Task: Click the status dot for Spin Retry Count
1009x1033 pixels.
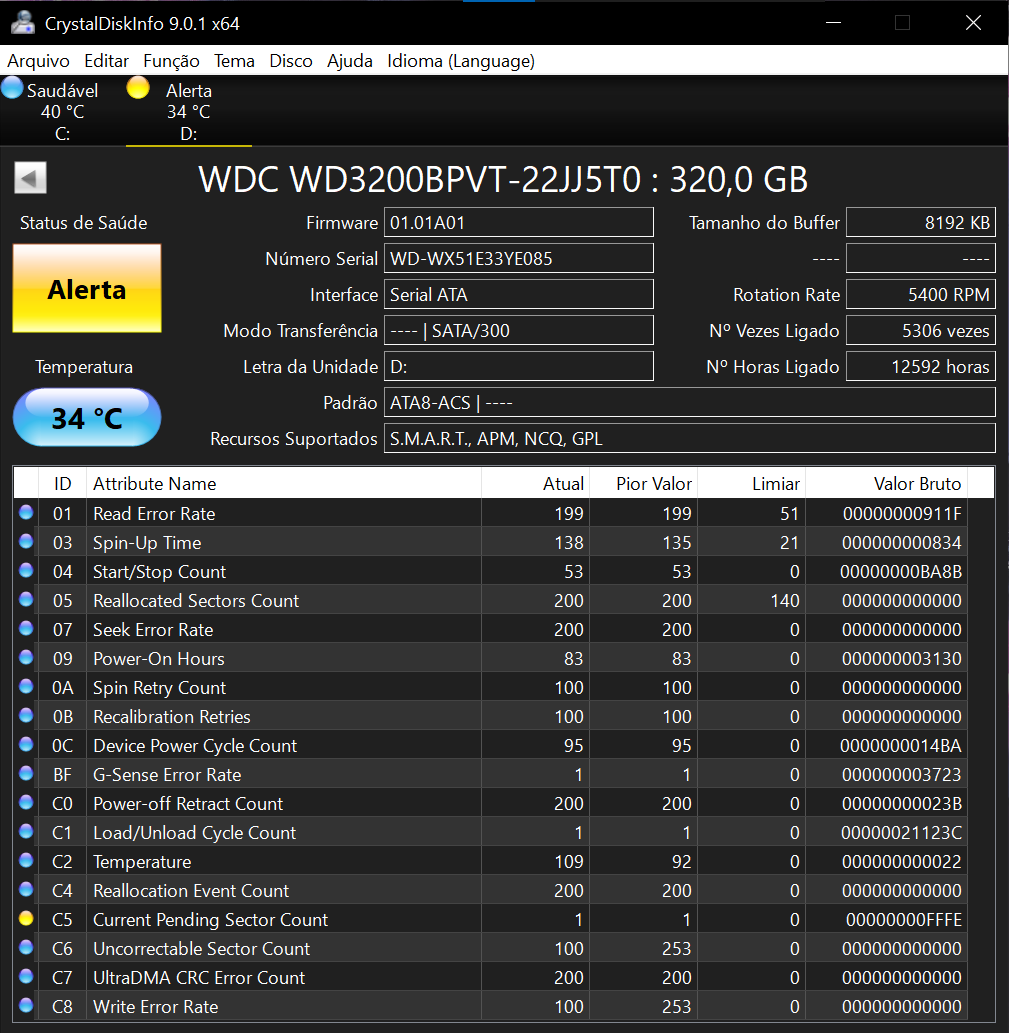Action: coord(26,686)
